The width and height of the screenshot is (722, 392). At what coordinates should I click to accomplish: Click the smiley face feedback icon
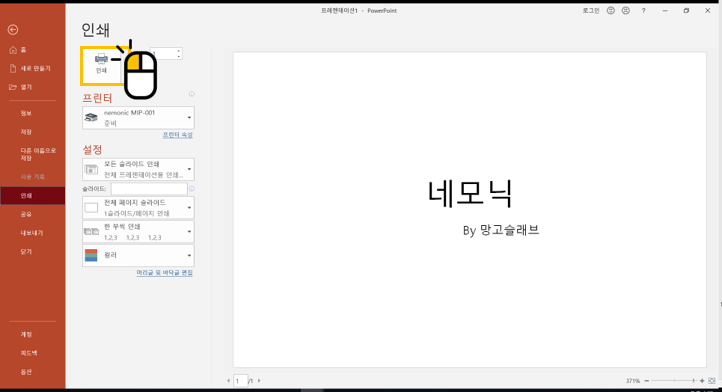click(611, 11)
